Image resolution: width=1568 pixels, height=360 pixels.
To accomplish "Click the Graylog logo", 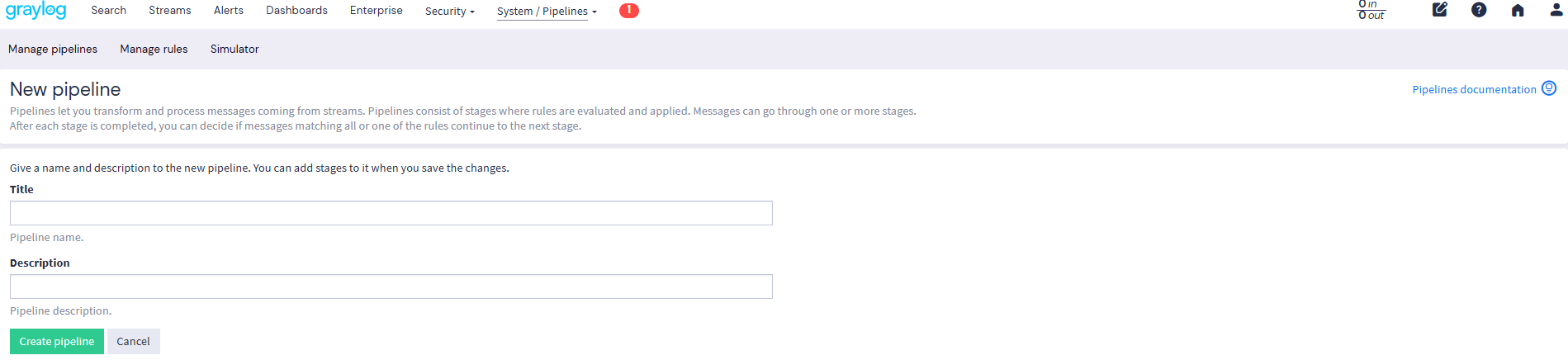I will (x=36, y=11).
